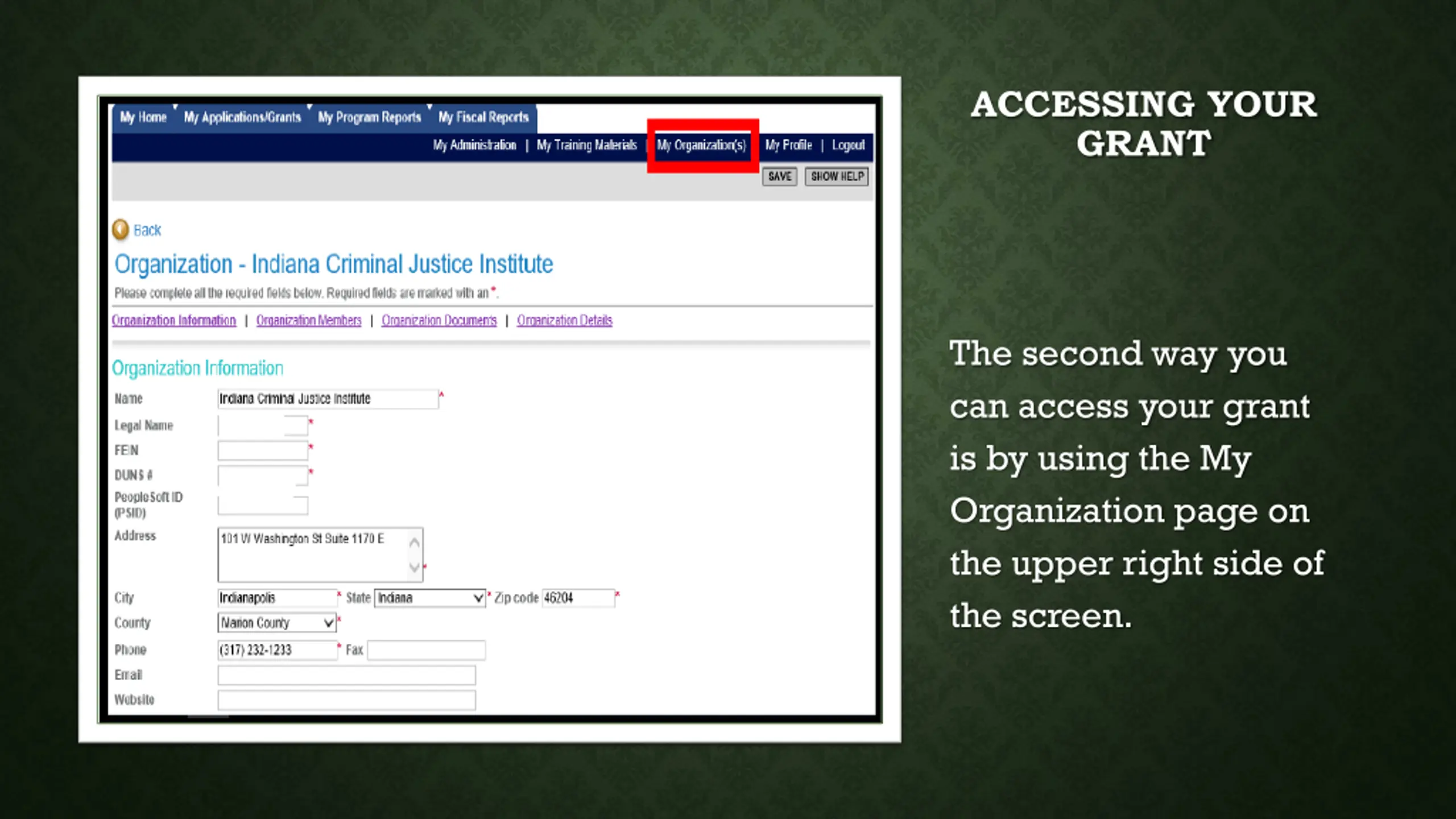1456x819 pixels.
Task: Click the PeopleSoft ID input field
Action: coord(263,505)
